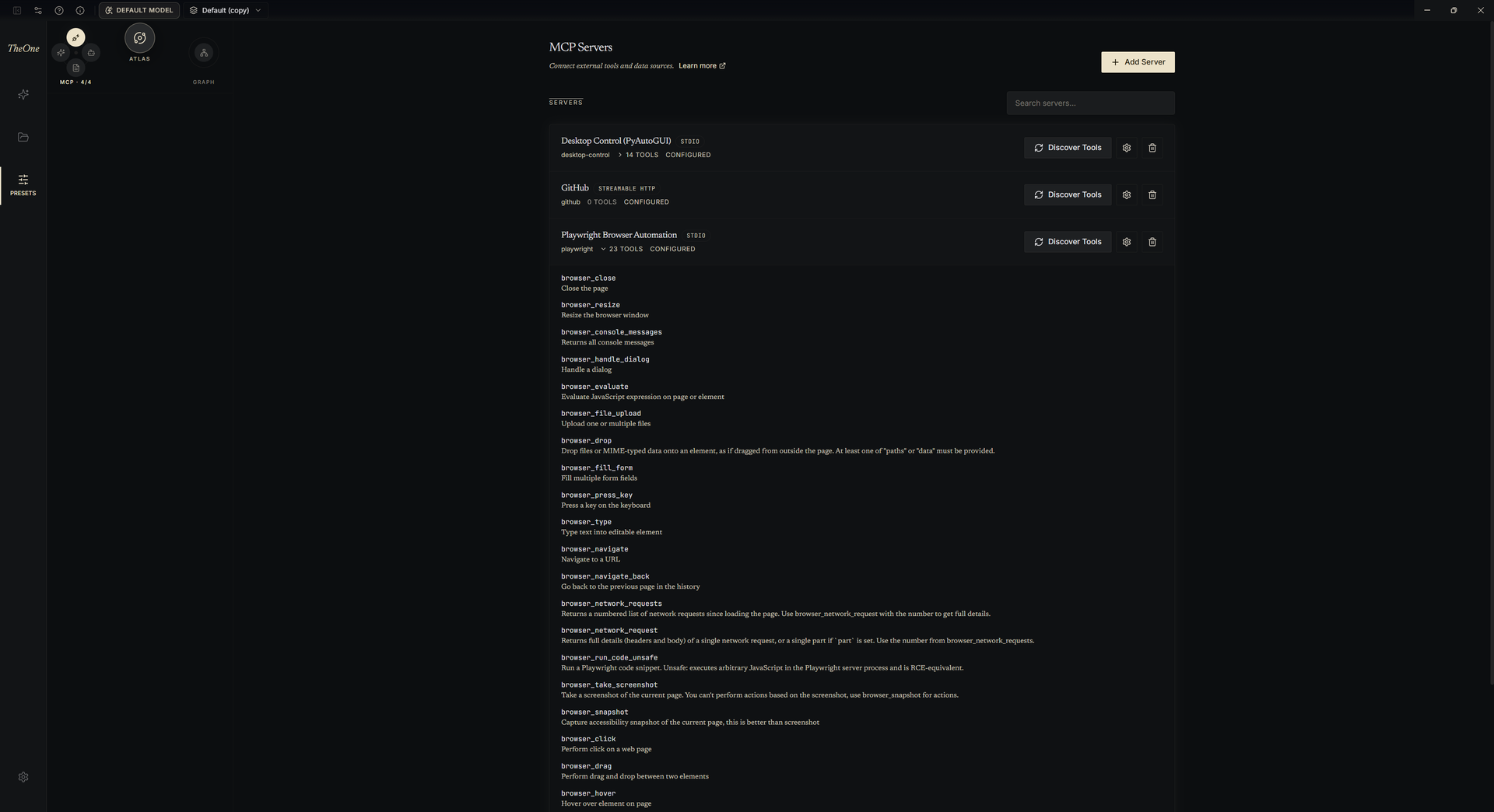
Task: Focus the Search servers input field
Action: pos(1090,103)
